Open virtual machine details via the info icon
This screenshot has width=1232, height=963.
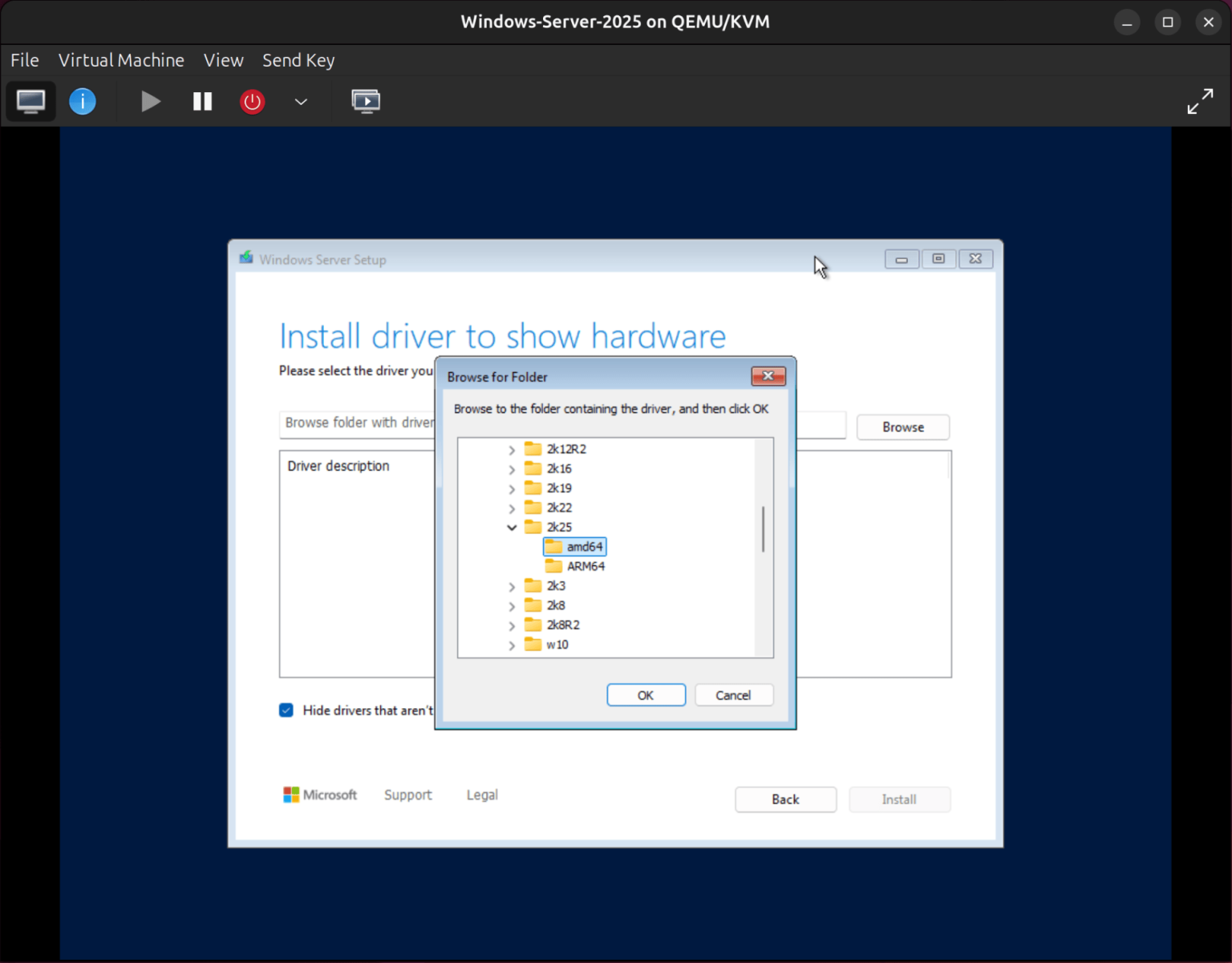tap(82, 101)
